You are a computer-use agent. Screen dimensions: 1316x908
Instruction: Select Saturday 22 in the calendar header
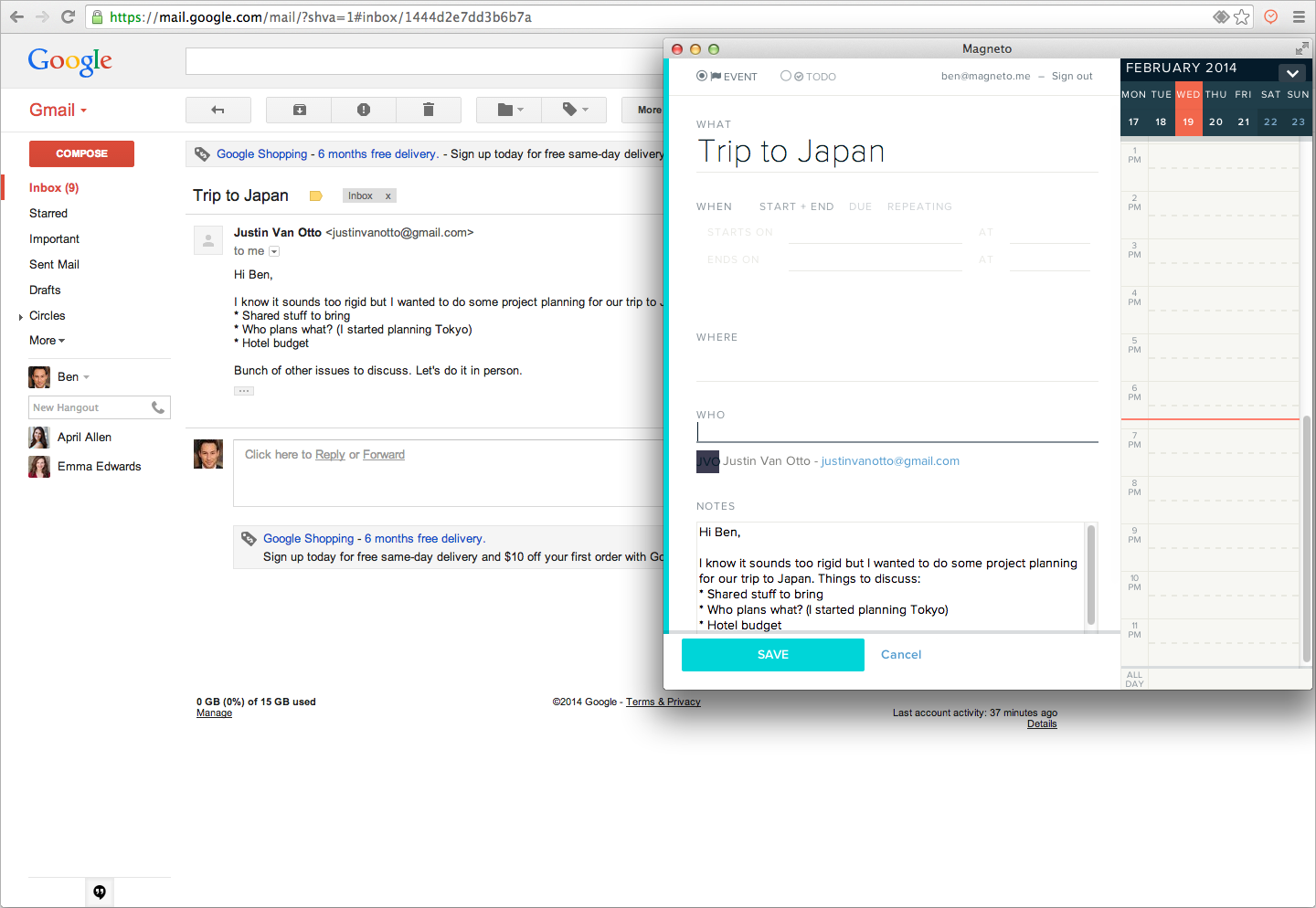point(1270,109)
